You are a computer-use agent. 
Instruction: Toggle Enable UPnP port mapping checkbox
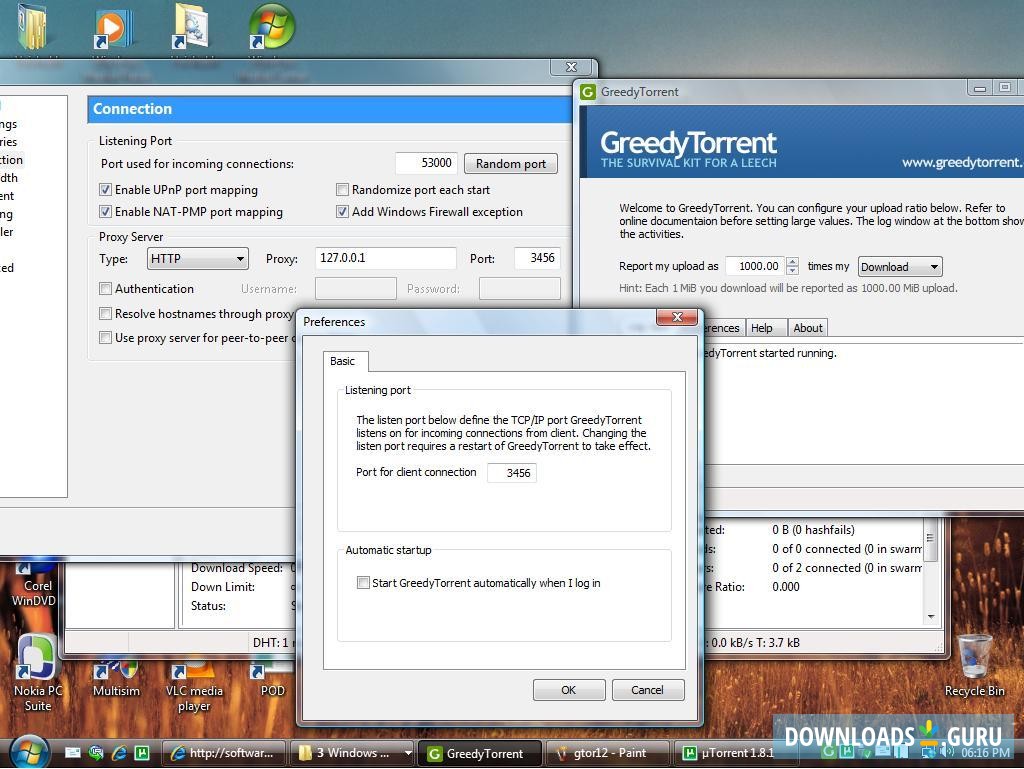[105, 190]
